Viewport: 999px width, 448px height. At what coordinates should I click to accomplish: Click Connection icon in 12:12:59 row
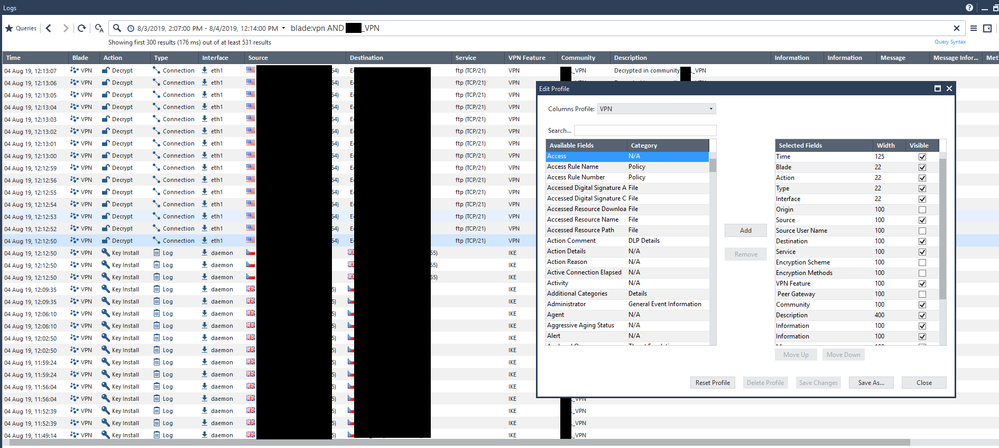(x=157, y=168)
